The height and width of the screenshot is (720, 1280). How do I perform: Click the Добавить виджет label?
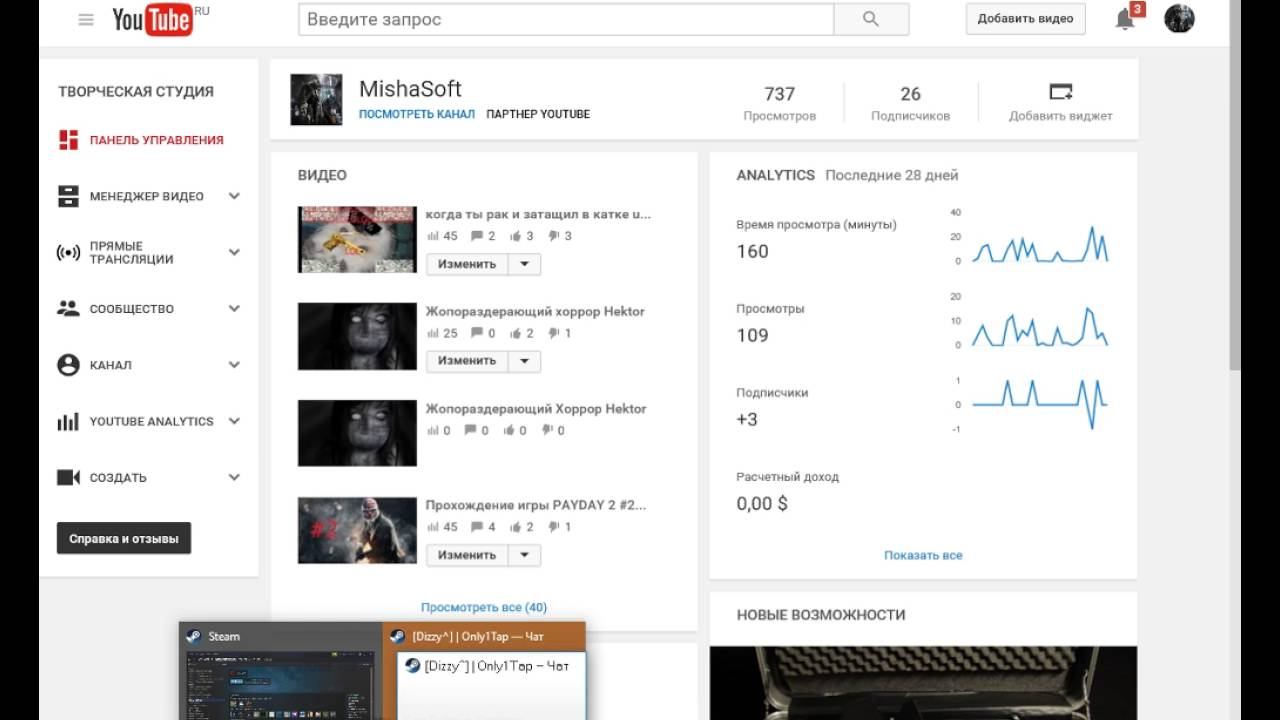pos(1060,116)
